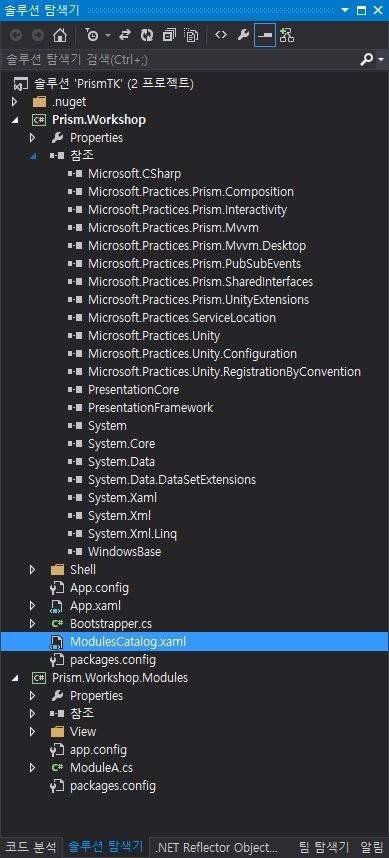
Task: Open the class diagram view icon
Action: tap(287, 36)
